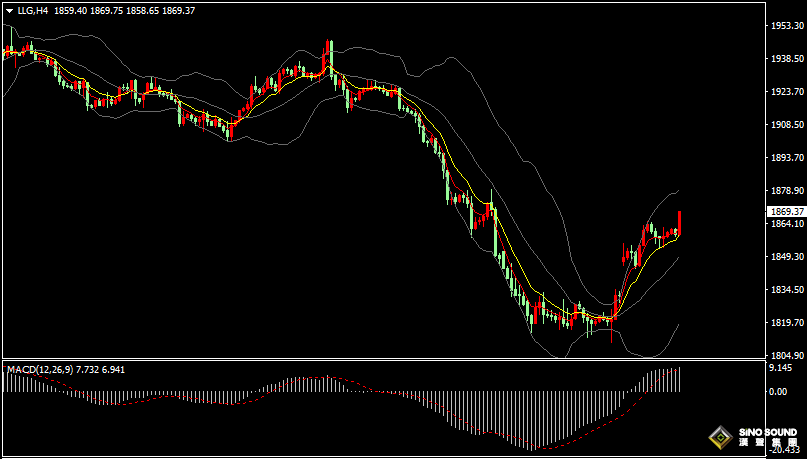Click the 1938.50 price axis label

coord(787,59)
